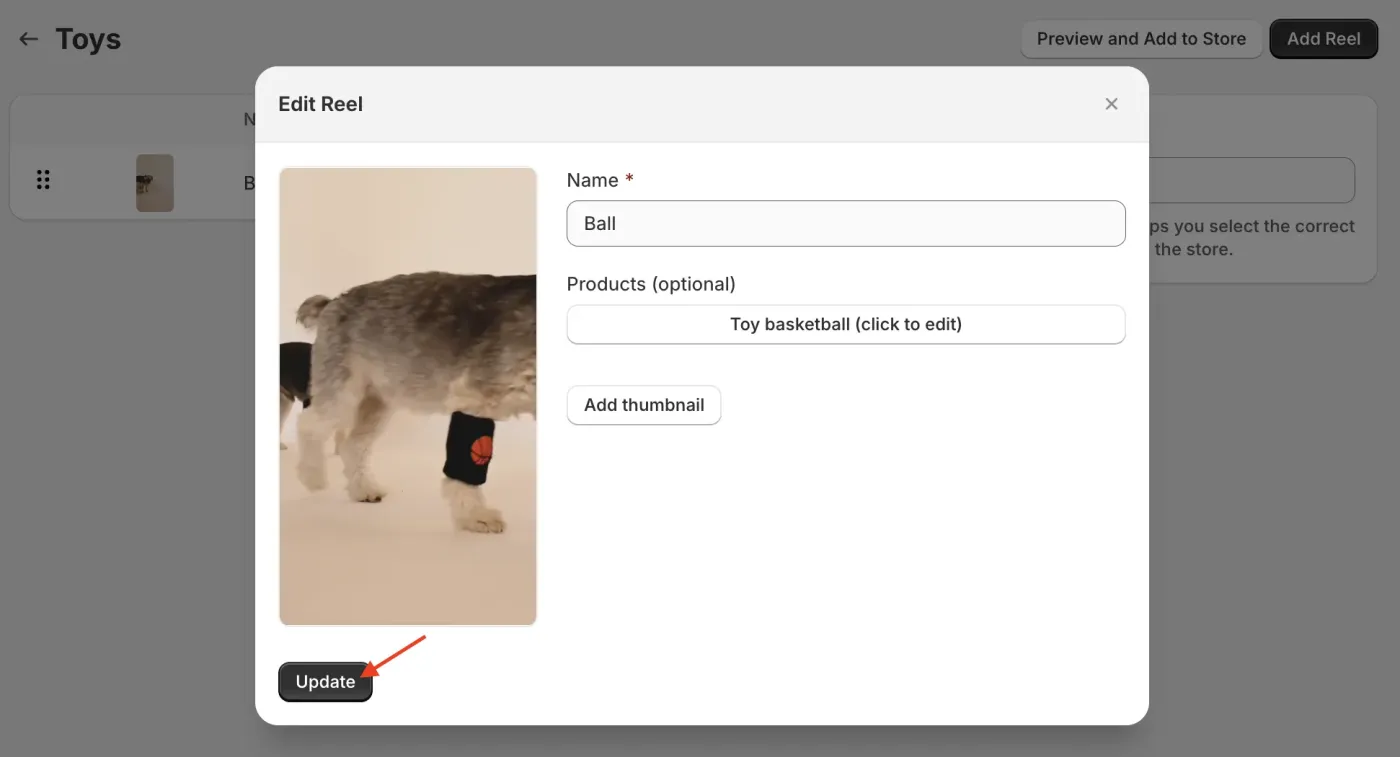Click the back arrow beside the Toys heading
This screenshot has width=1400, height=757.
point(27,38)
